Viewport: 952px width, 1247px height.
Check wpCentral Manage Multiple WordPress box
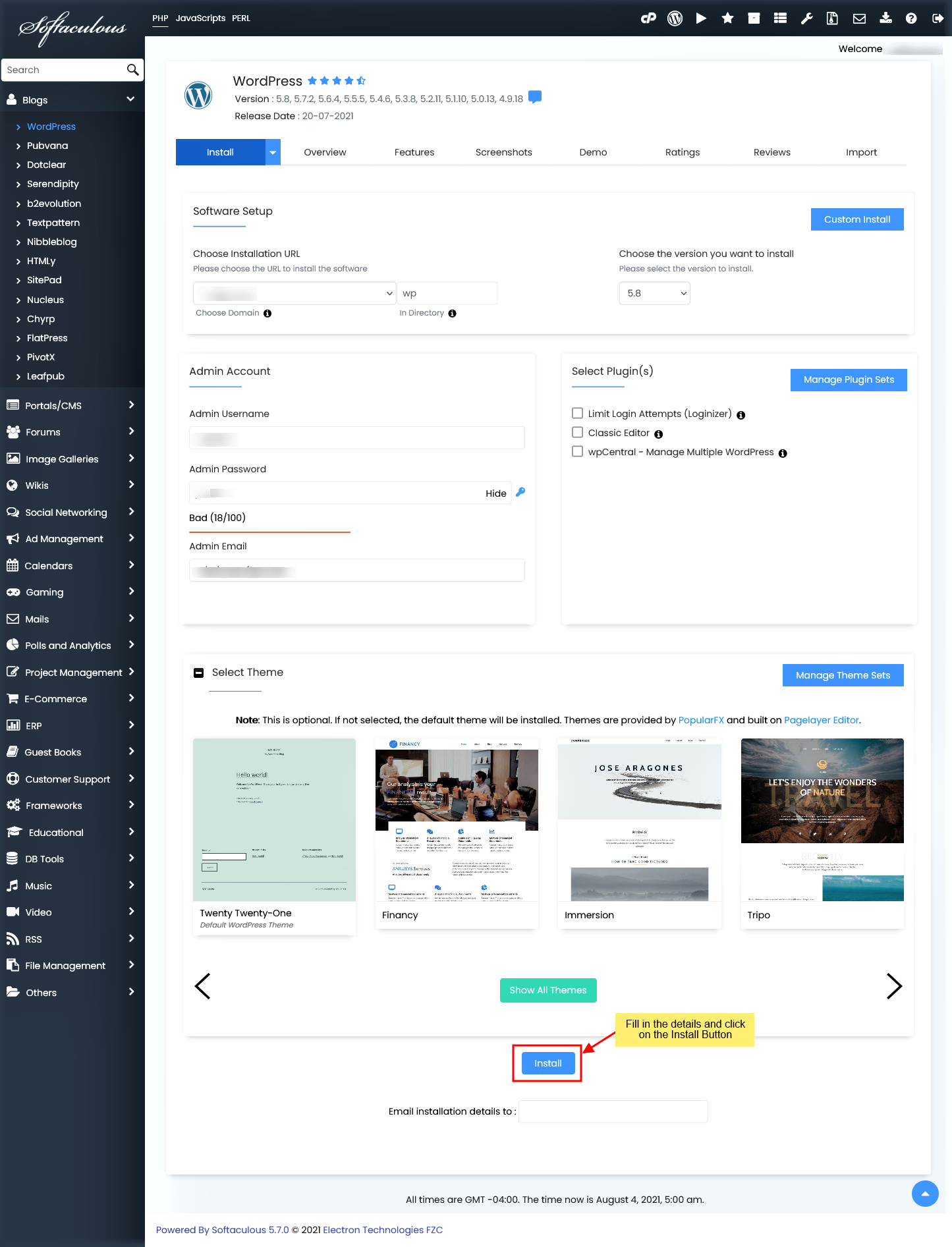pyautogui.click(x=577, y=451)
